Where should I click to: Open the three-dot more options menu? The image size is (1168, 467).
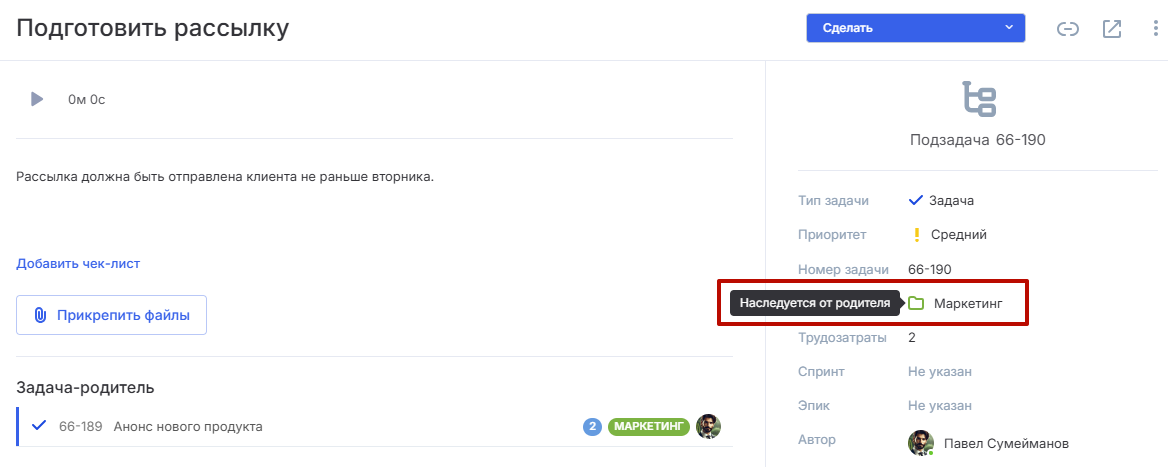click(1155, 29)
